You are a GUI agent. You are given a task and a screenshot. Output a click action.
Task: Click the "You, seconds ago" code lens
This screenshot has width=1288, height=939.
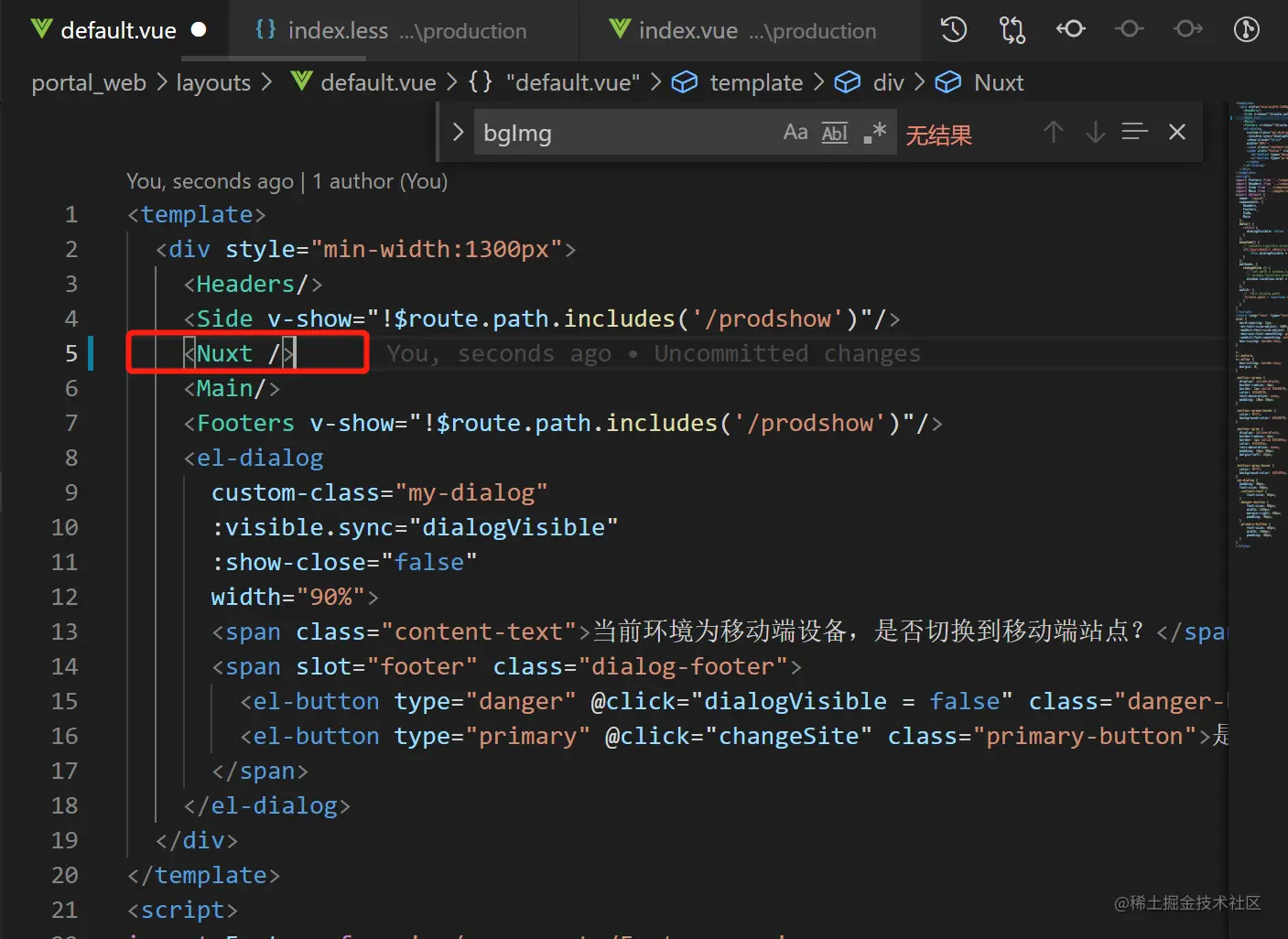211,181
